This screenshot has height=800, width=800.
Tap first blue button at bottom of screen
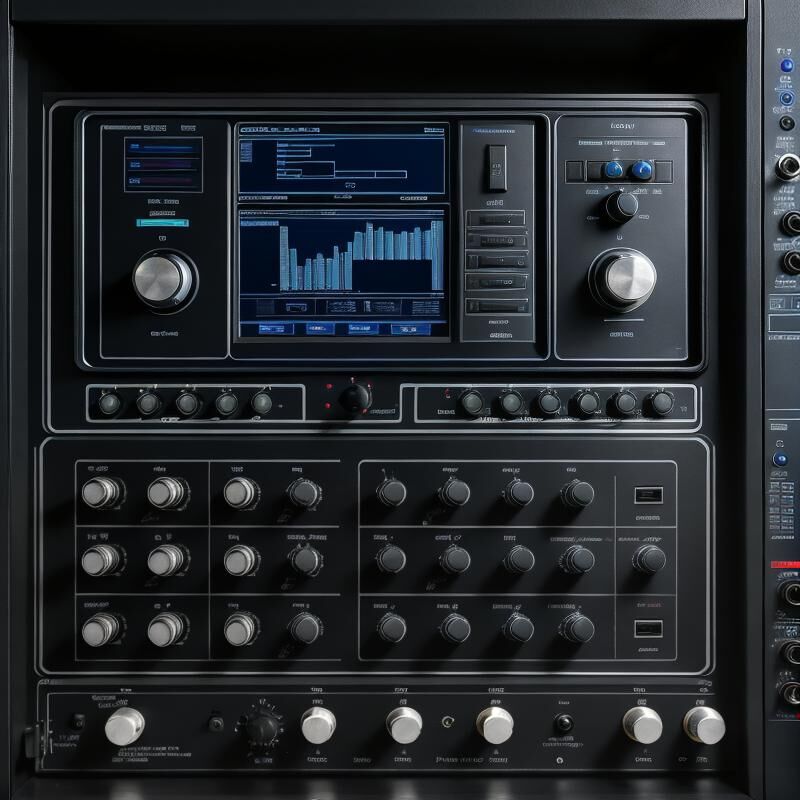pos(276,329)
